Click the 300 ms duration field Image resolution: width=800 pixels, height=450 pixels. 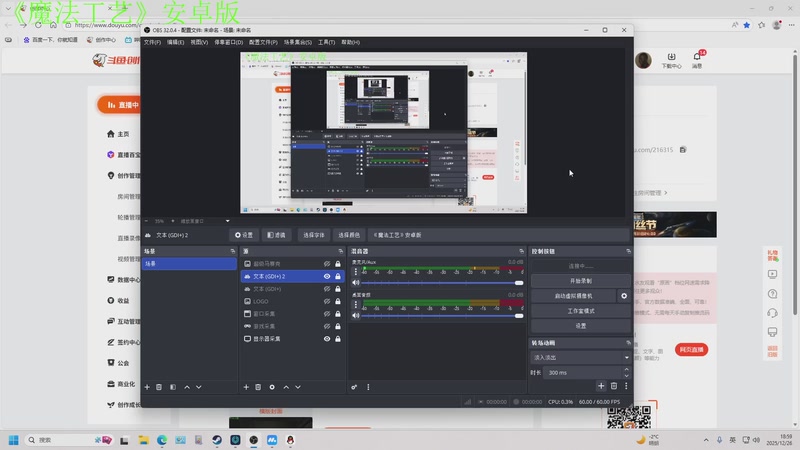(x=583, y=373)
